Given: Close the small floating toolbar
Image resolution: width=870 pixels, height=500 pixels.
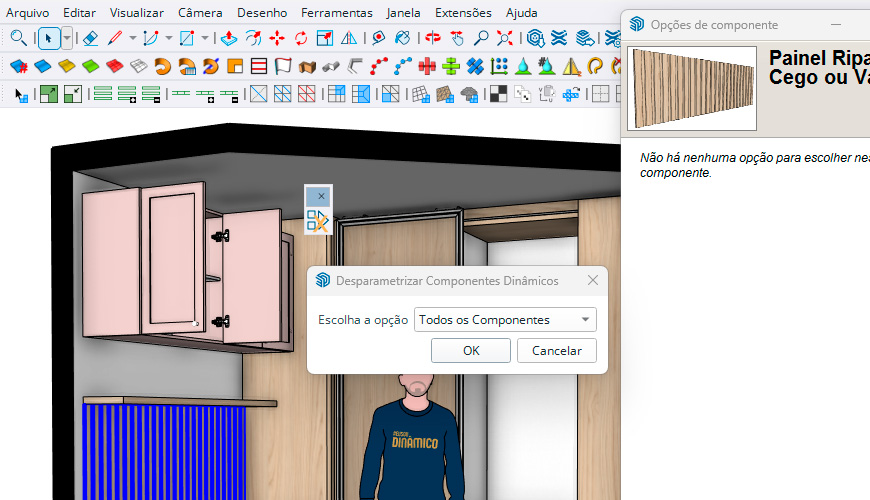Looking at the screenshot, I should tap(320, 196).
